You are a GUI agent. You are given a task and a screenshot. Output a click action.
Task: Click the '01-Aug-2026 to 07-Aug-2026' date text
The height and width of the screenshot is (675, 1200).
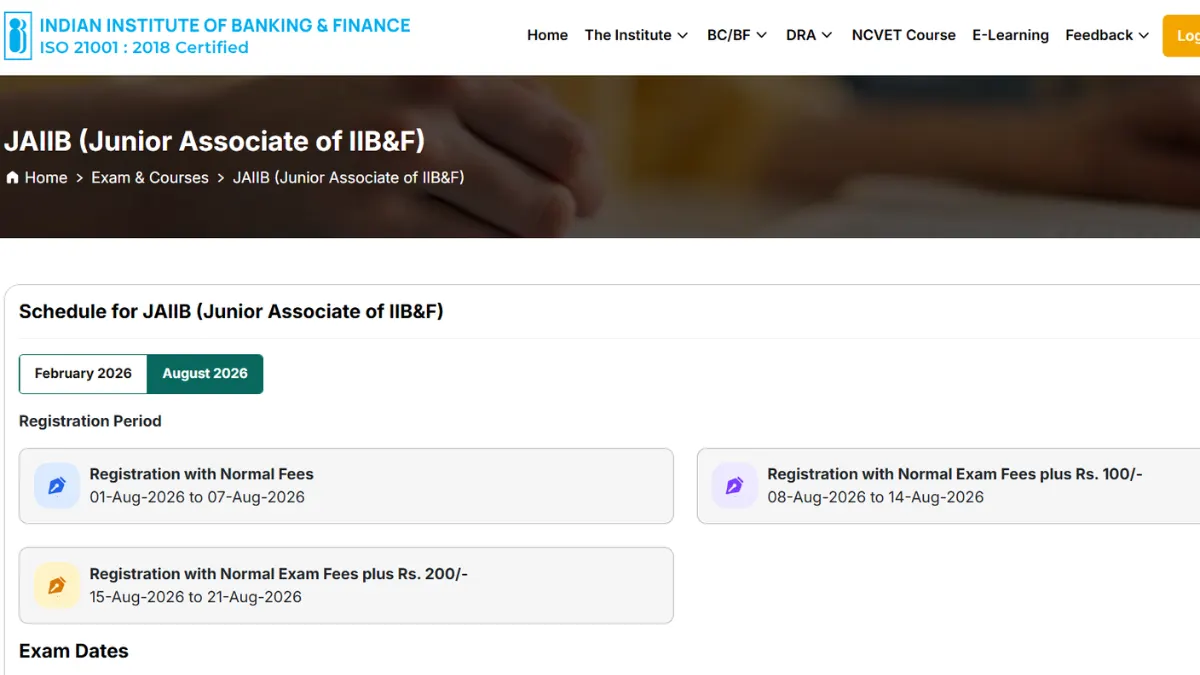click(x=197, y=497)
